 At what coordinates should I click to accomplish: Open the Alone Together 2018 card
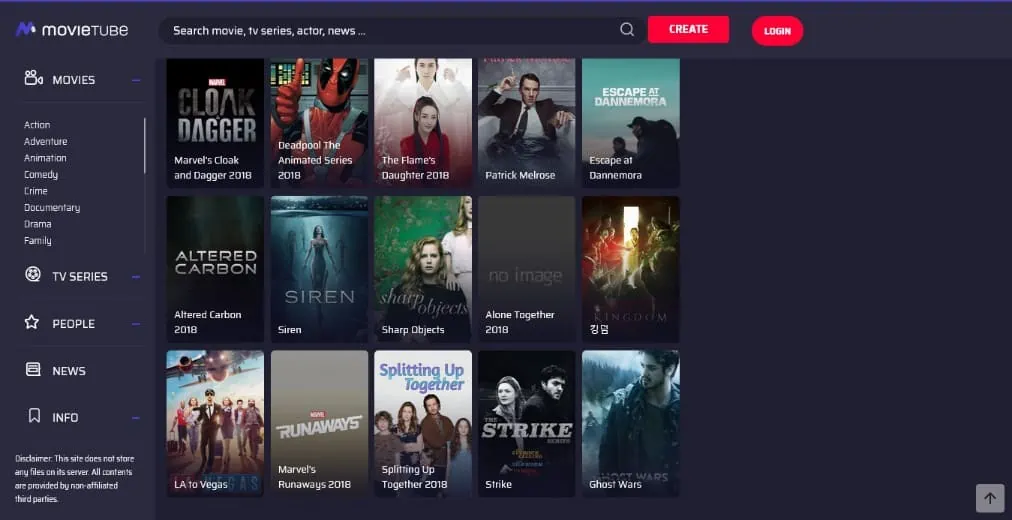pyautogui.click(x=527, y=269)
